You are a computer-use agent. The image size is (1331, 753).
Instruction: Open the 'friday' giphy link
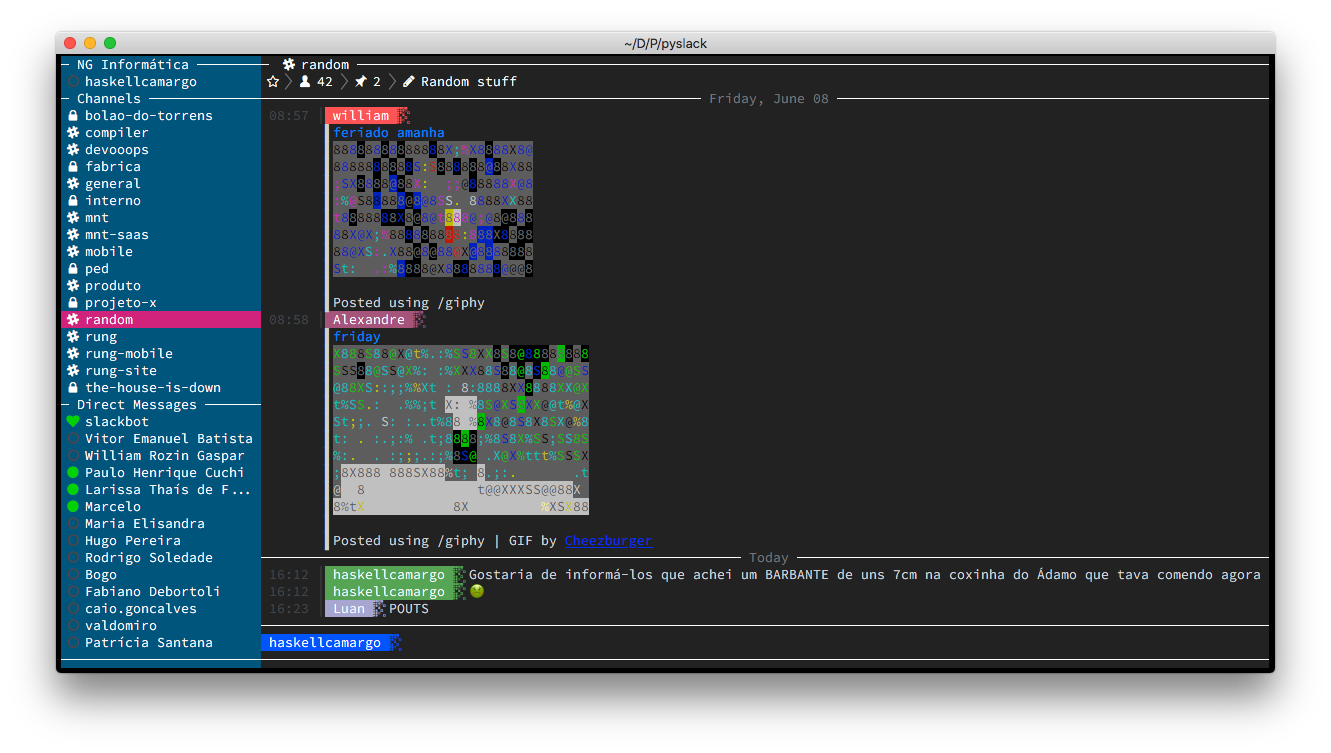click(x=357, y=337)
